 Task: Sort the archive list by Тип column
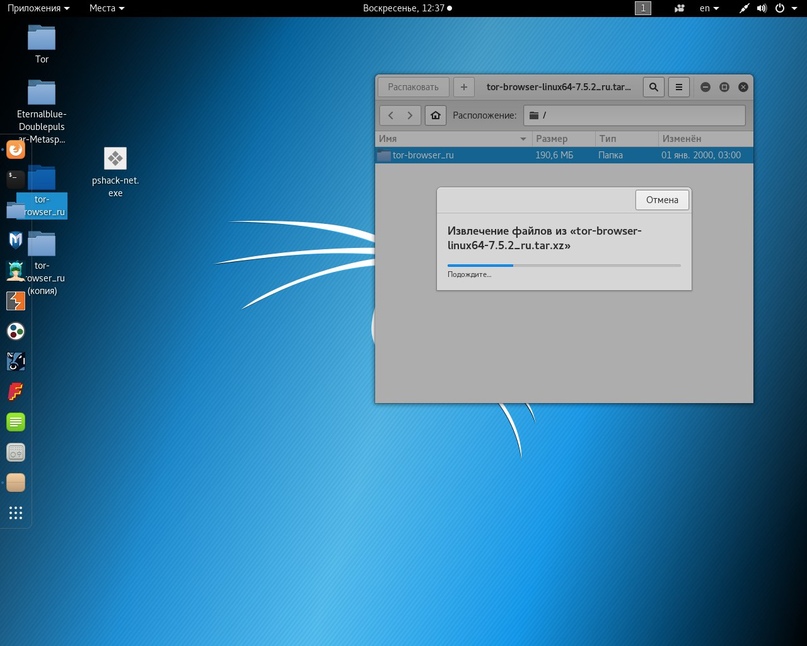pyautogui.click(x=626, y=138)
